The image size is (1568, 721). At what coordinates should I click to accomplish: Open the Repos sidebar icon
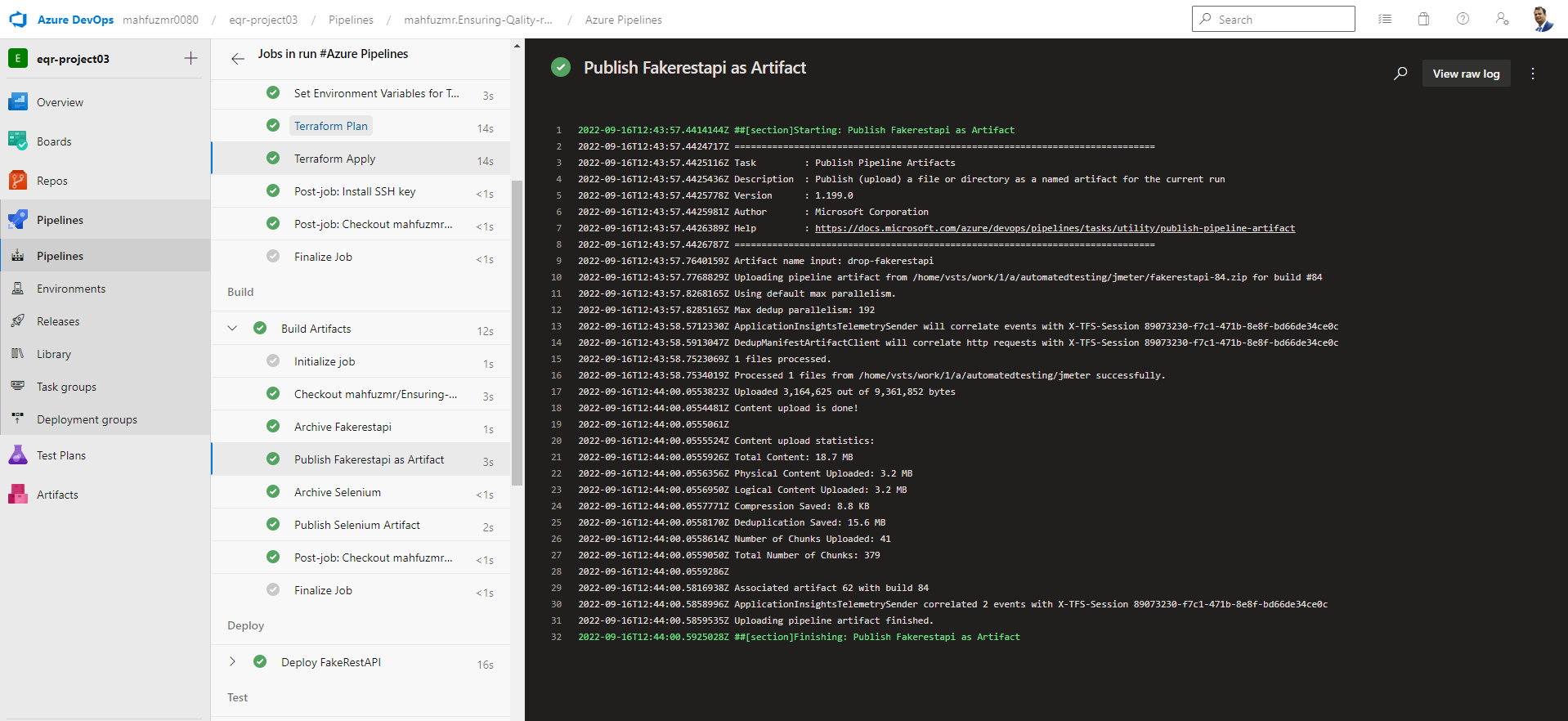tap(18, 181)
